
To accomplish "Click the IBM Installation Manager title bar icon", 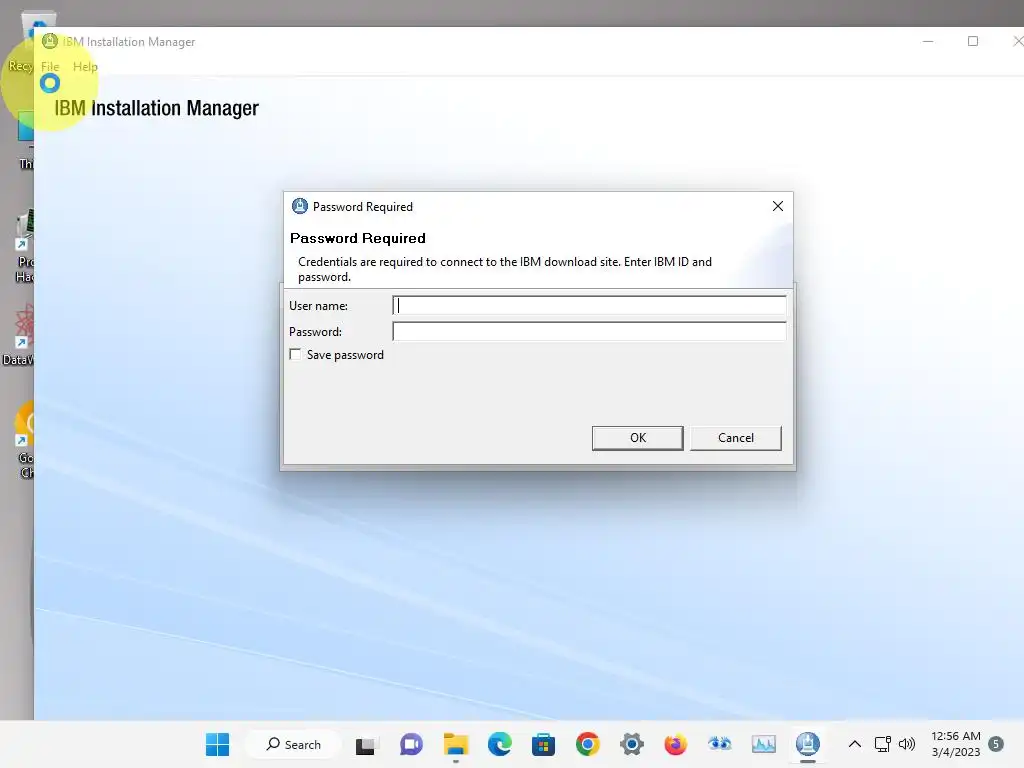I will tap(50, 42).
